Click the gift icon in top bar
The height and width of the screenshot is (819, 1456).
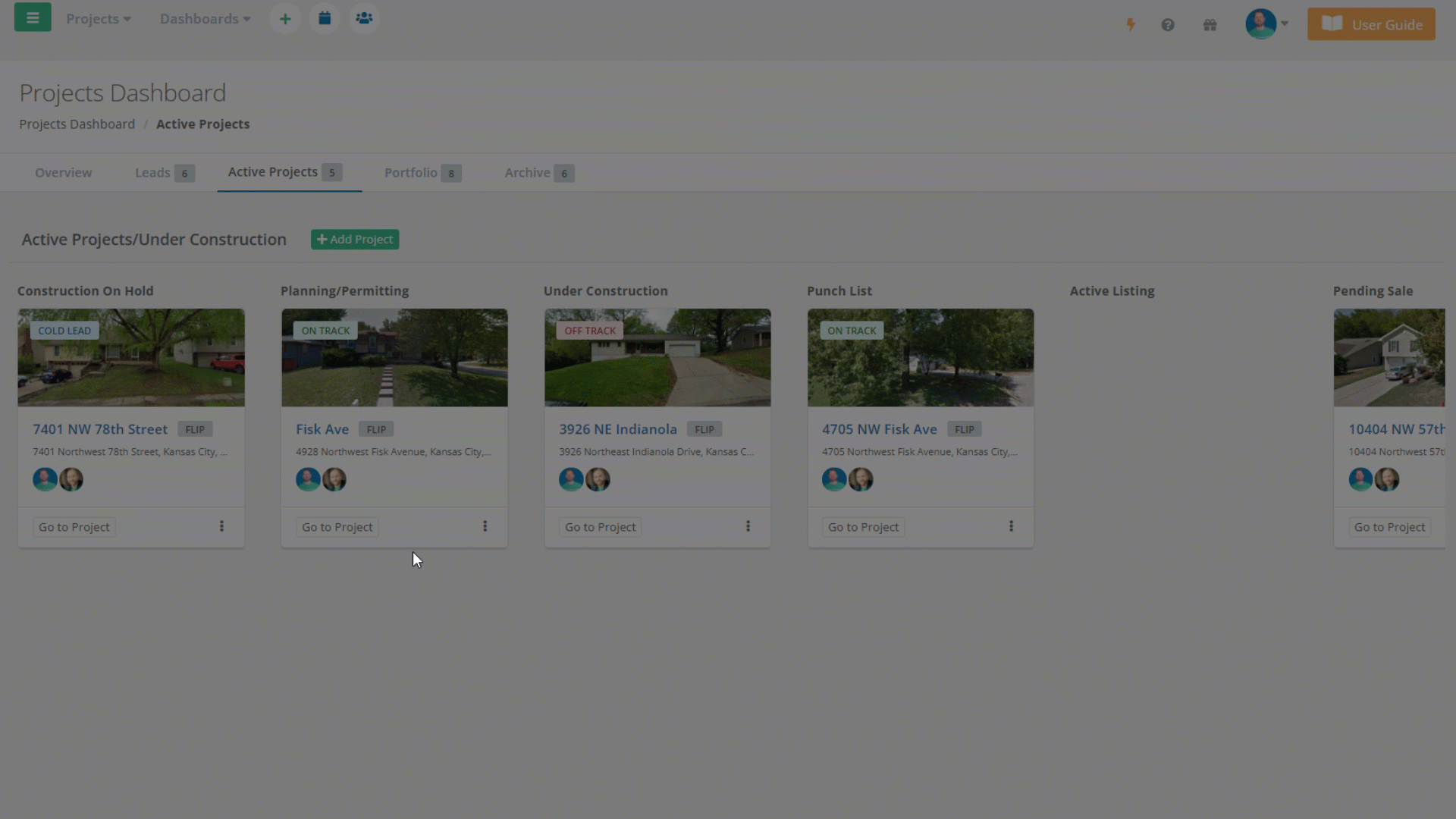[x=1210, y=25]
